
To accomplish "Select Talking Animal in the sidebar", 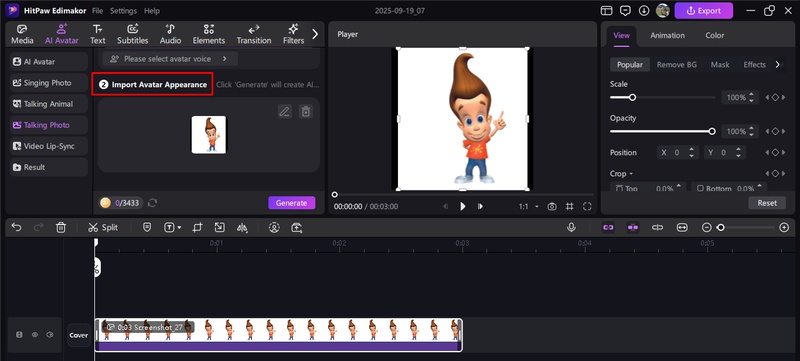I will [x=49, y=104].
